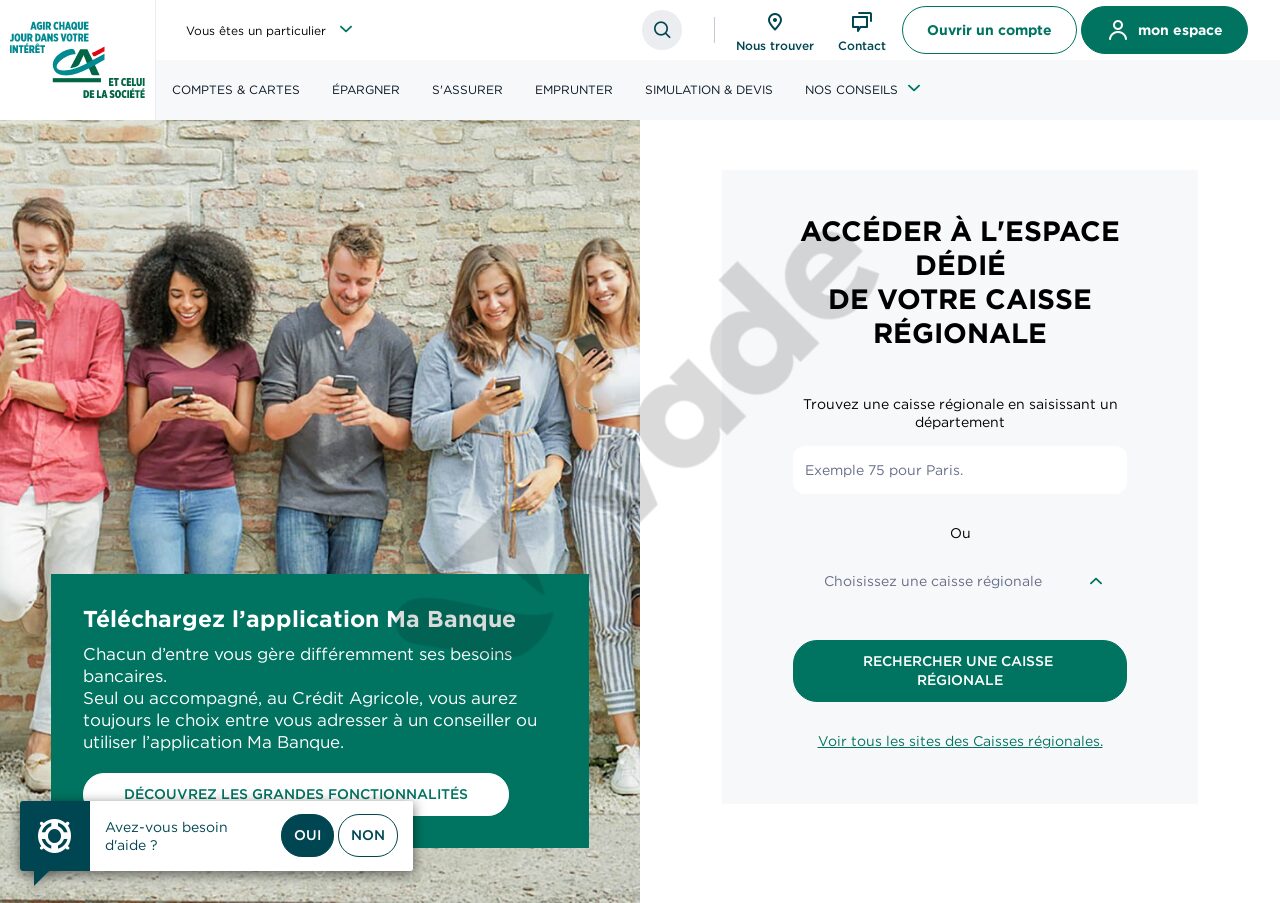This screenshot has height=903, width=1280.
Task: Click the user icon in mon espace
Action: (1118, 30)
